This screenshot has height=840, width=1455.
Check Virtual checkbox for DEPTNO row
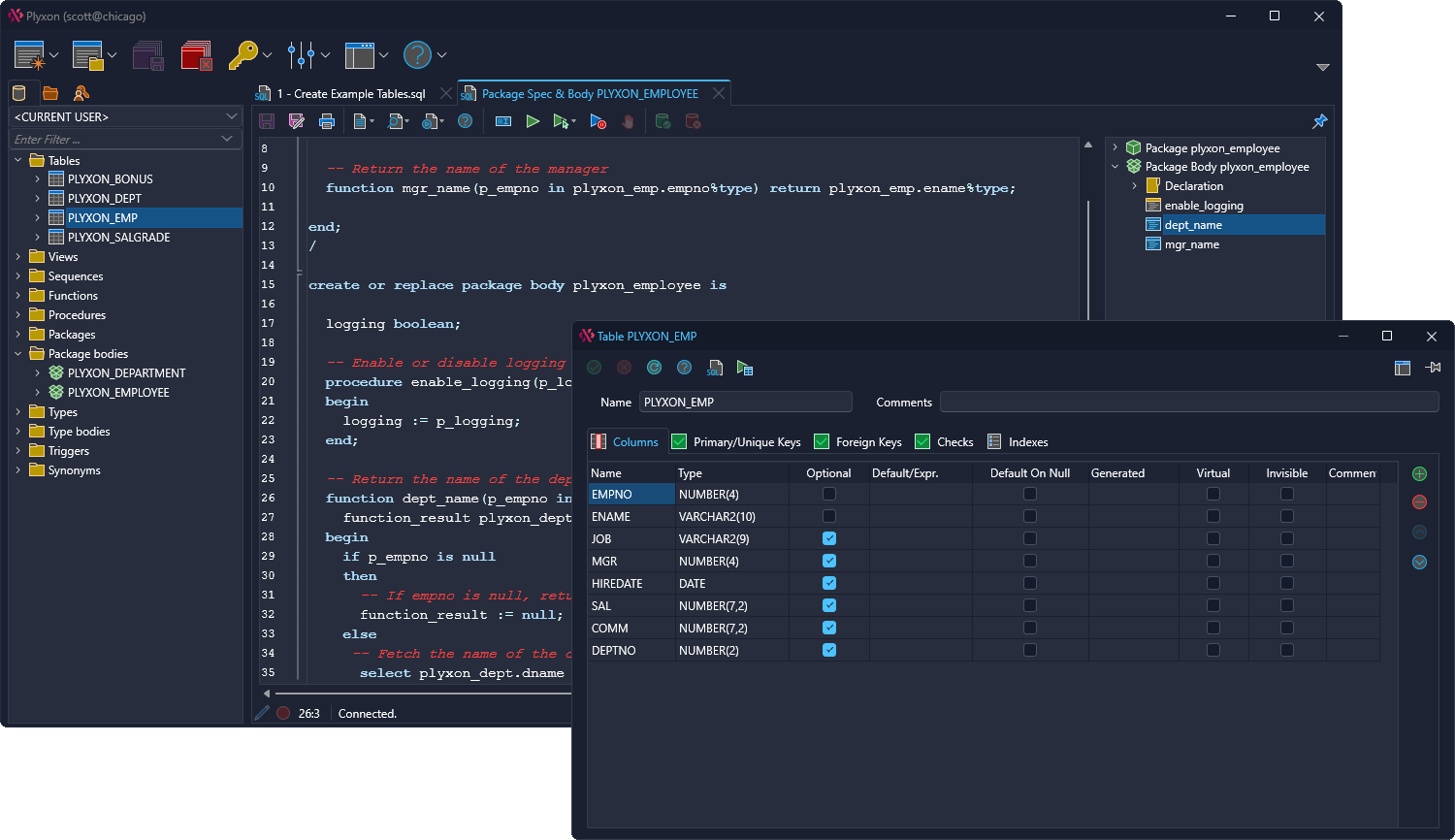coord(1213,650)
